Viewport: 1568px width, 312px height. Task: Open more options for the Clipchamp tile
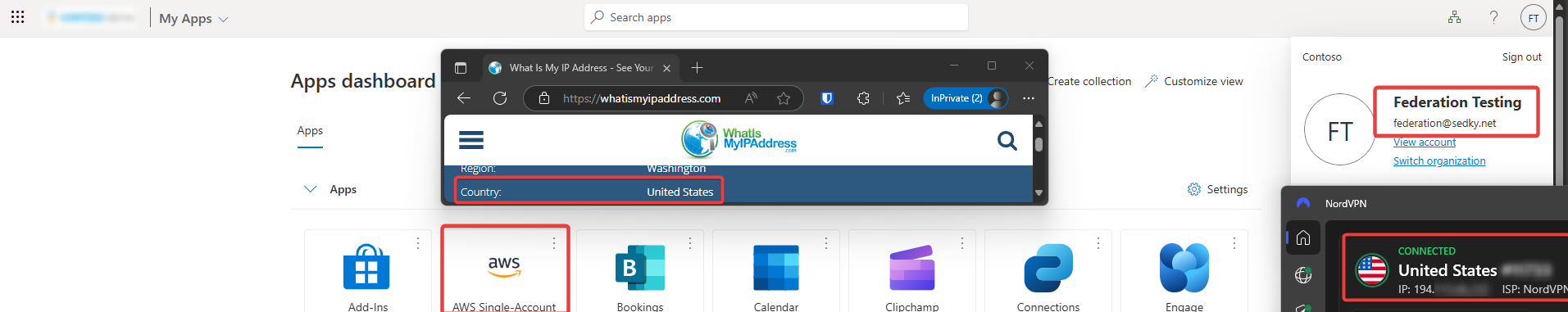(962, 243)
